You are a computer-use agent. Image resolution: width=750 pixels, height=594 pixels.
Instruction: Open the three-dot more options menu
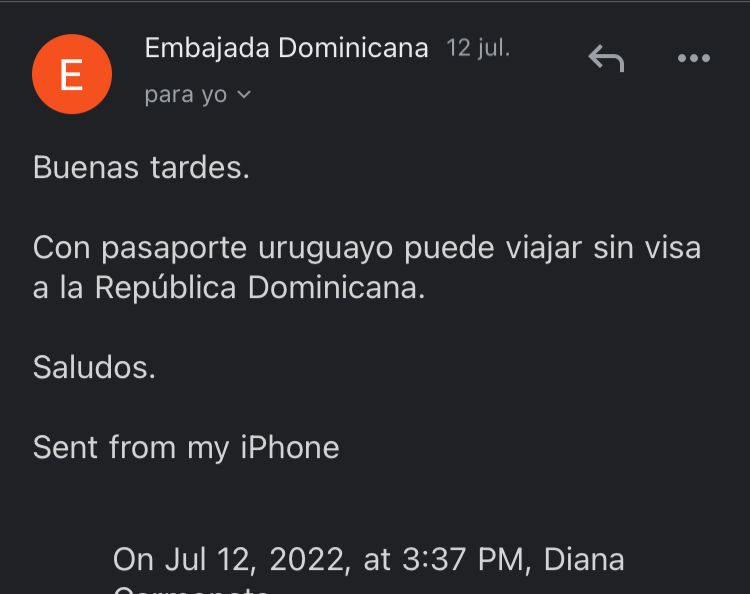click(693, 59)
